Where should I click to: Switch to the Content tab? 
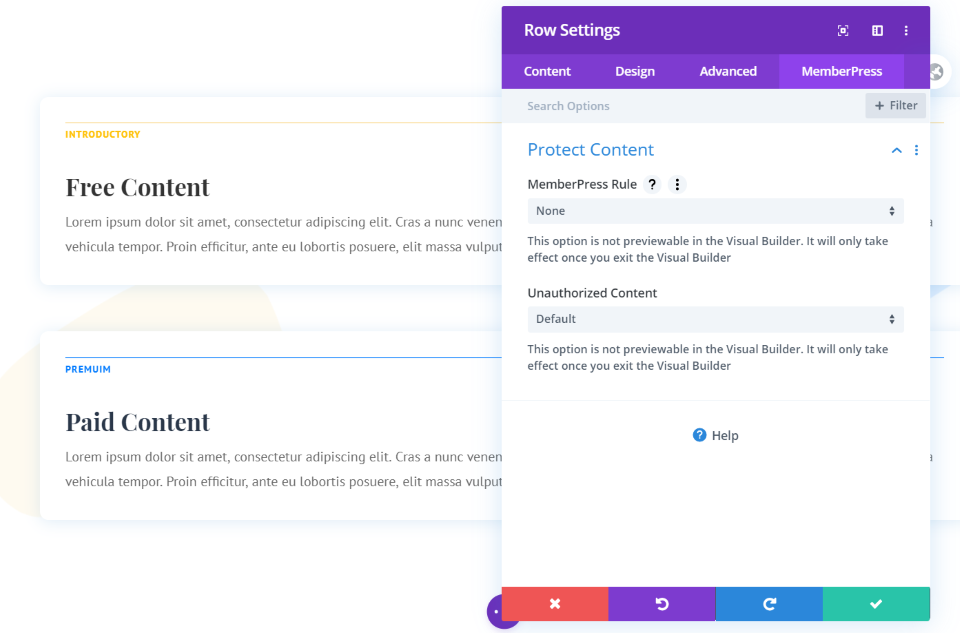[x=547, y=71]
